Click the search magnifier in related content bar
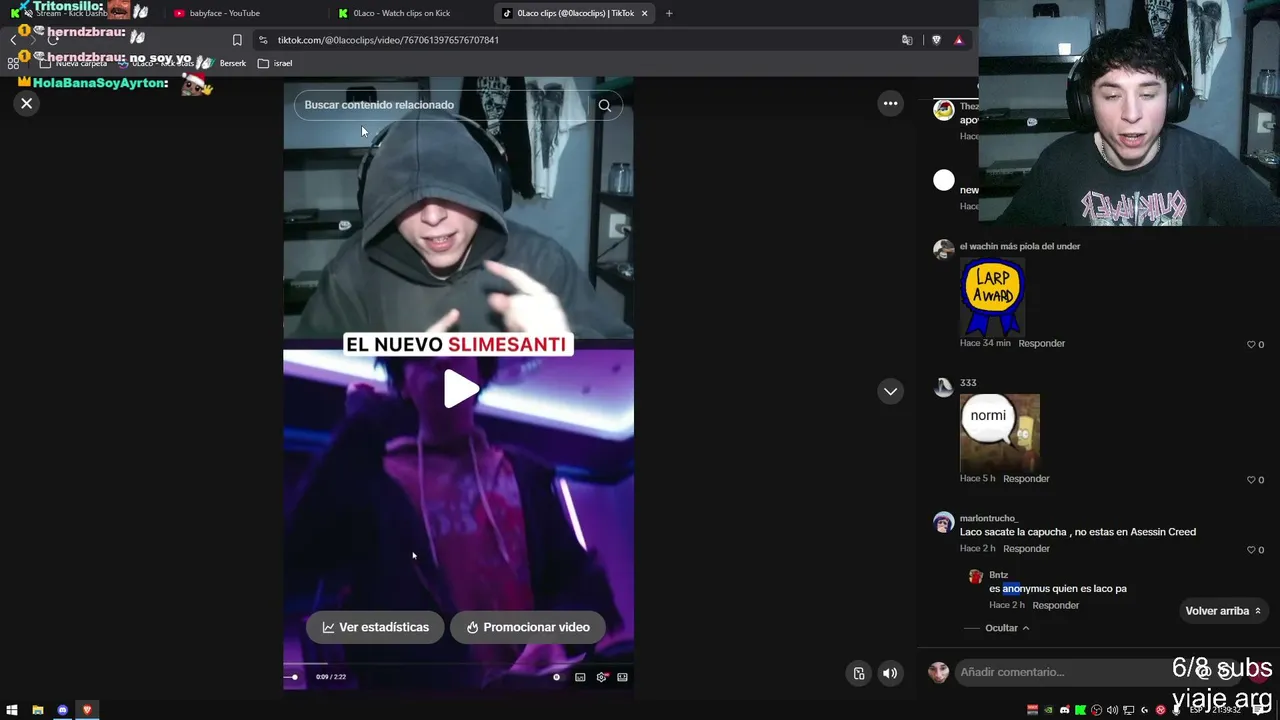Screen dimensions: 1280x720 [604, 105]
